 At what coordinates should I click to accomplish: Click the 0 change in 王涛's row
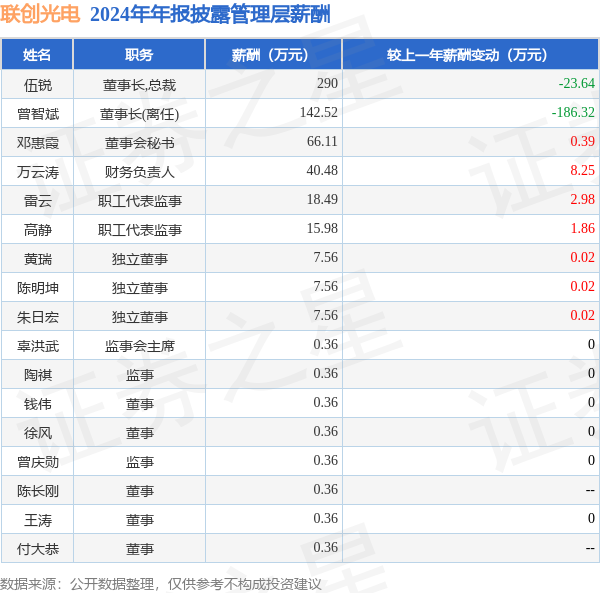[591, 518]
